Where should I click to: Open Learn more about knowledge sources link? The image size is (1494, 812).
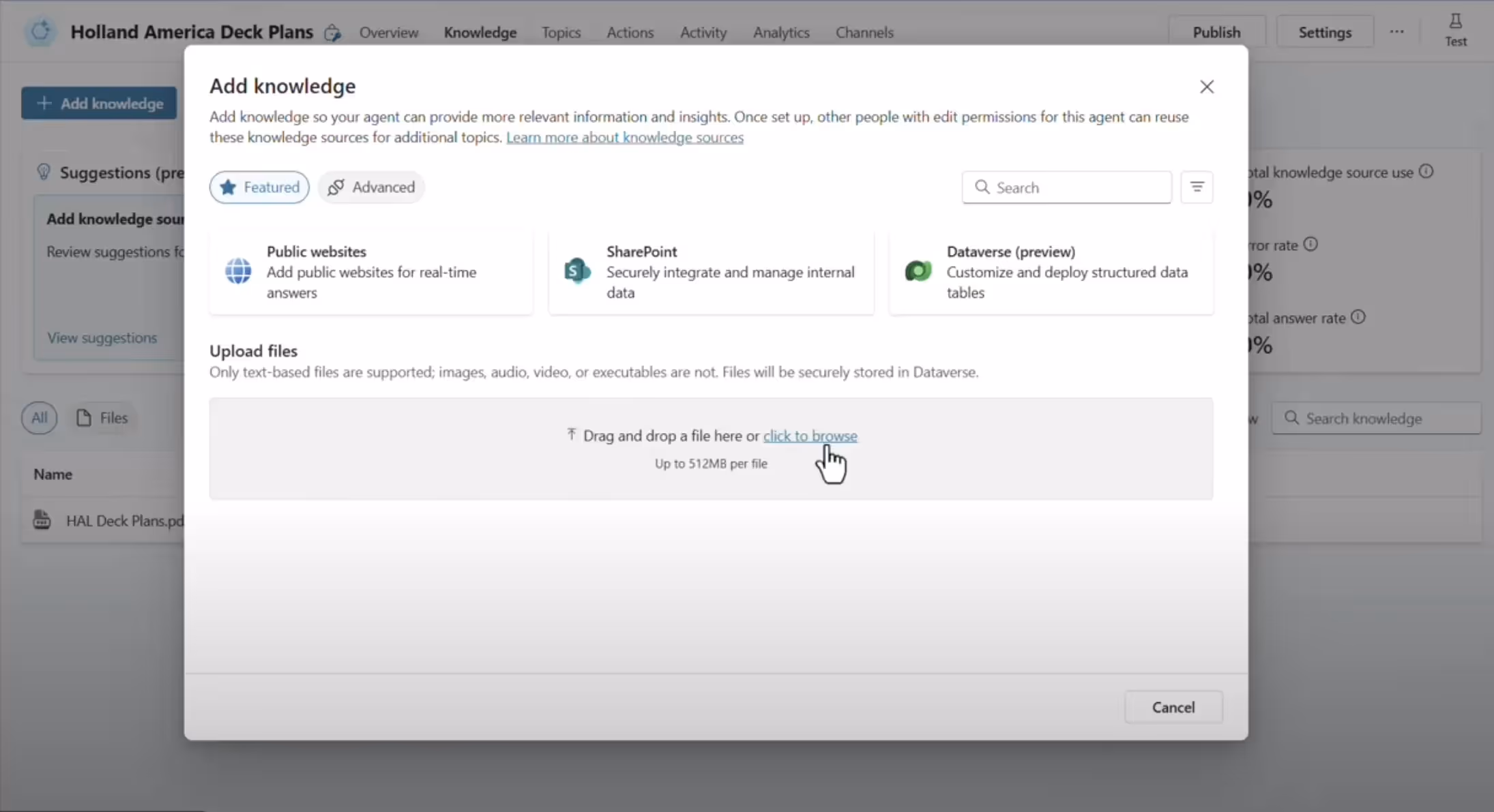coord(625,138)
